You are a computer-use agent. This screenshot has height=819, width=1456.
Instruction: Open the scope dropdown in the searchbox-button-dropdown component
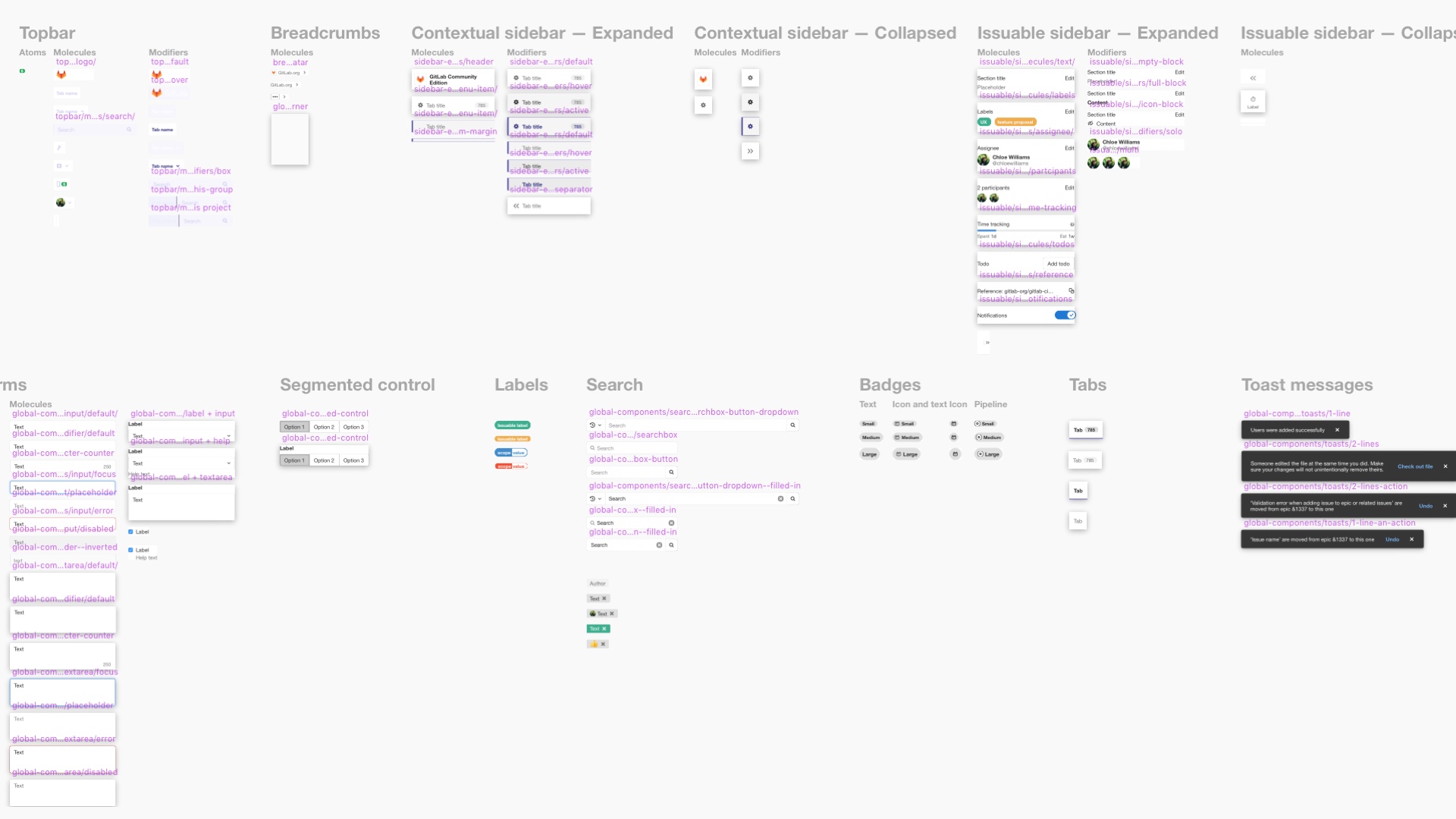point(595,425)
